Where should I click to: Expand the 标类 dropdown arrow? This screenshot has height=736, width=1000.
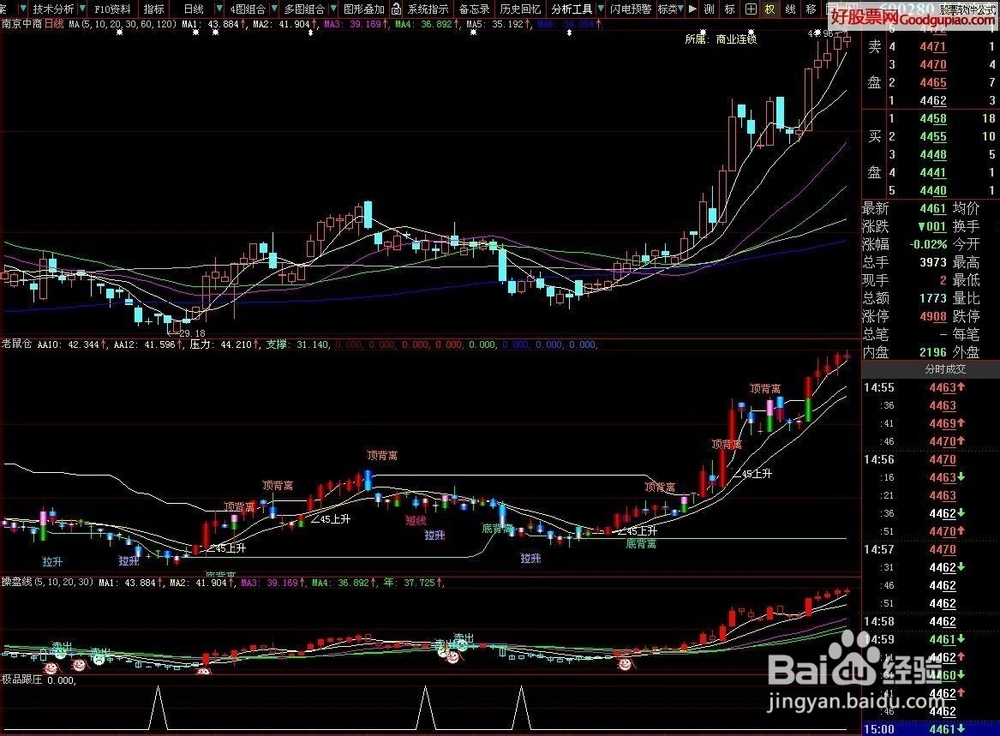(682, 9)
